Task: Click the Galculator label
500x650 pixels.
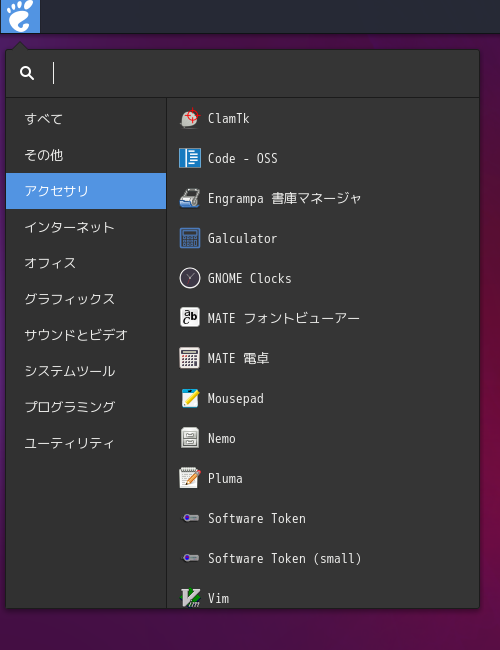Action: [242, 238]
